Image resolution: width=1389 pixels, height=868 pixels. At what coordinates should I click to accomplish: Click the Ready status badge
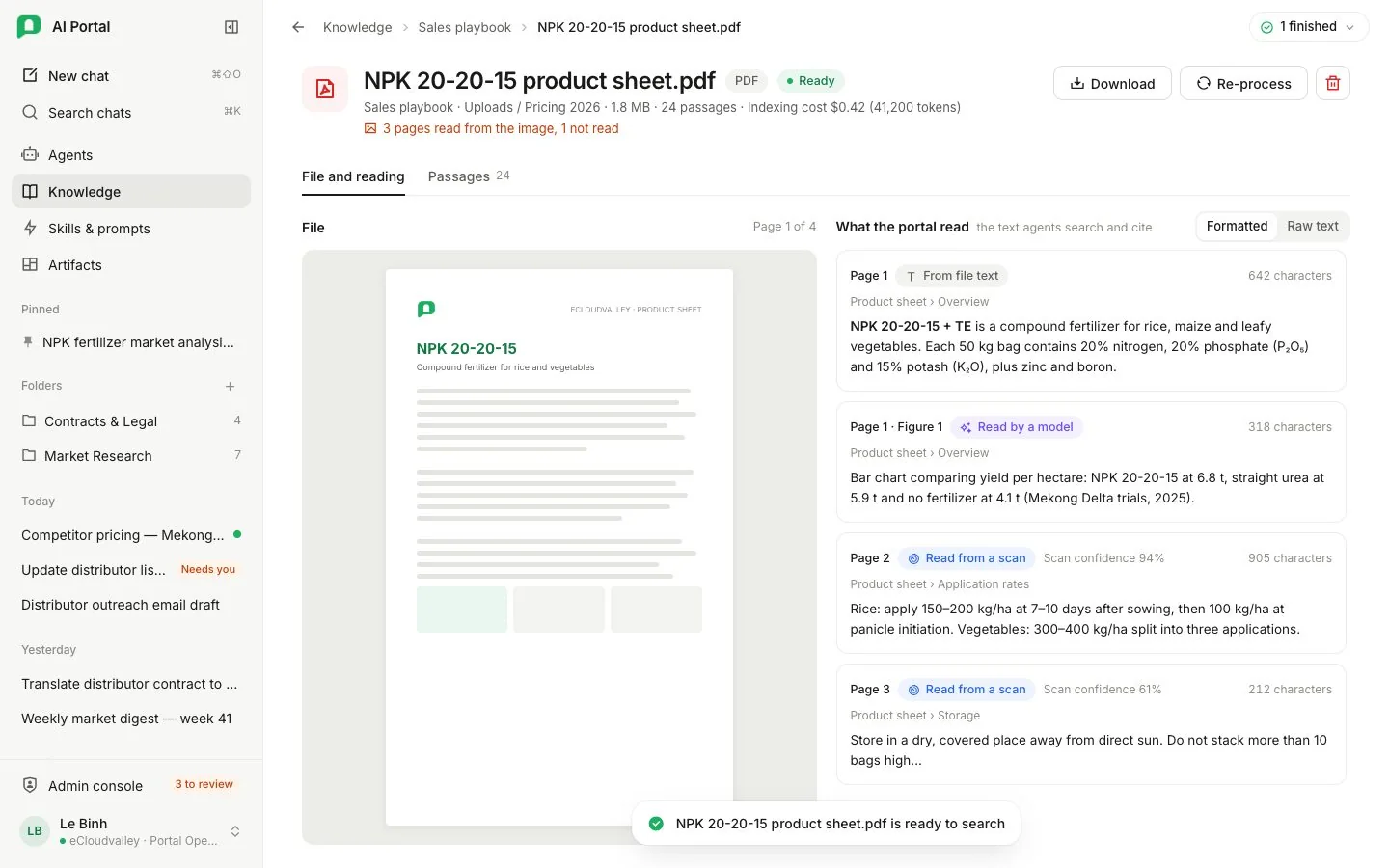click(811, 81)
